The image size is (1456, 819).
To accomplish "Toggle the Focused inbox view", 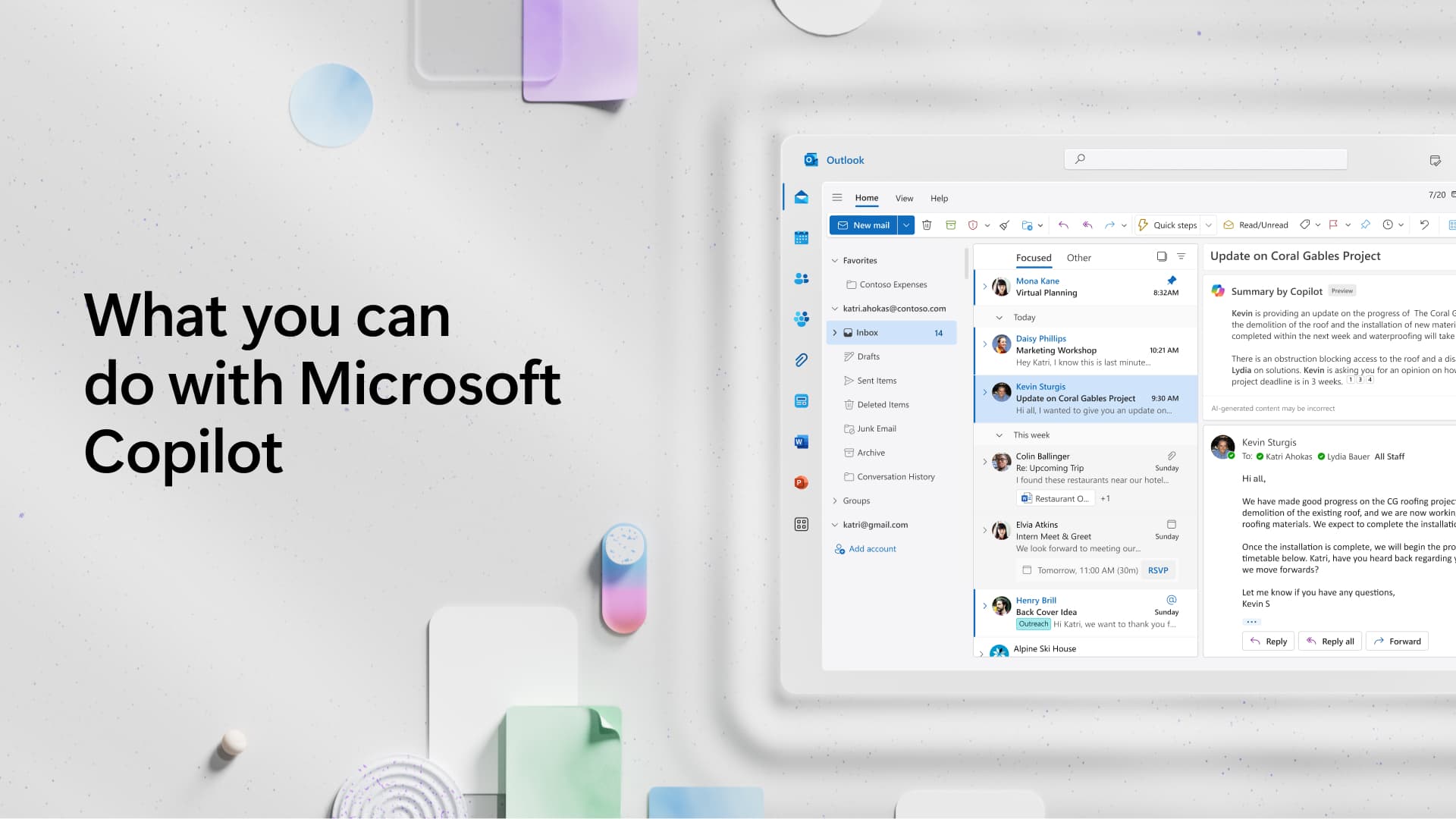I will pos(1033,257).
